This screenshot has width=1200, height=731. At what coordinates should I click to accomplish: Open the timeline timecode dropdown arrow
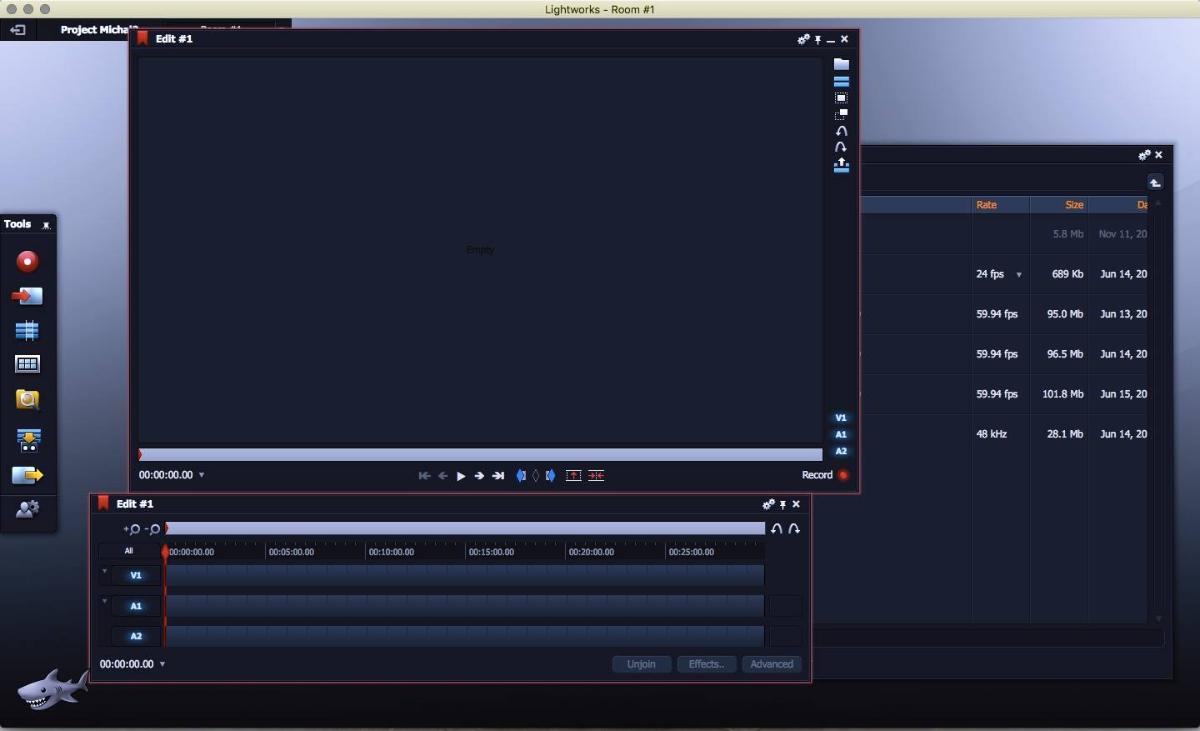(163, 664)
